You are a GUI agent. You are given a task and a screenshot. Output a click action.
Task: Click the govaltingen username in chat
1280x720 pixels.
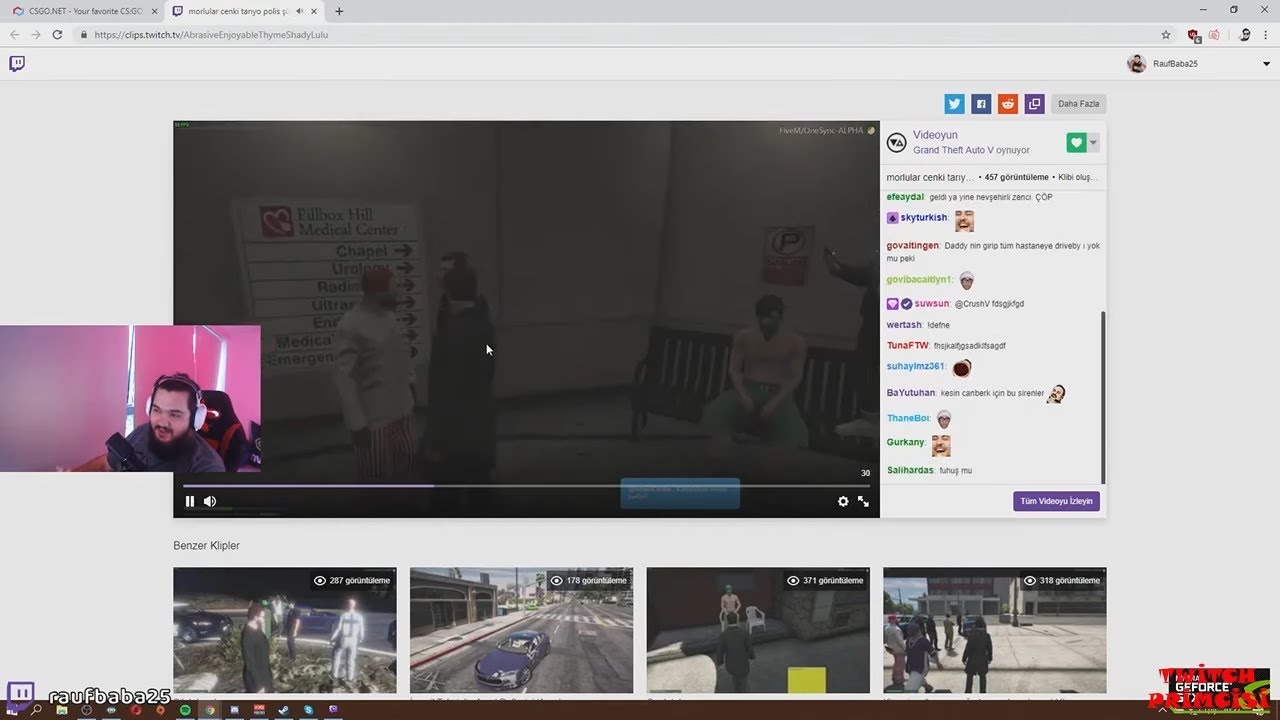point(912,246)
